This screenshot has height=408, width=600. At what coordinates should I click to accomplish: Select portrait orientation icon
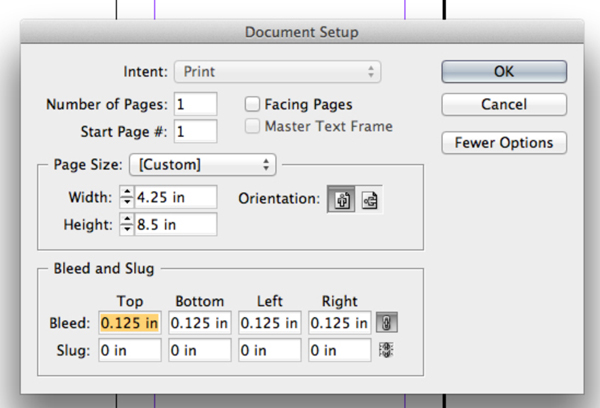click(341, 199)
